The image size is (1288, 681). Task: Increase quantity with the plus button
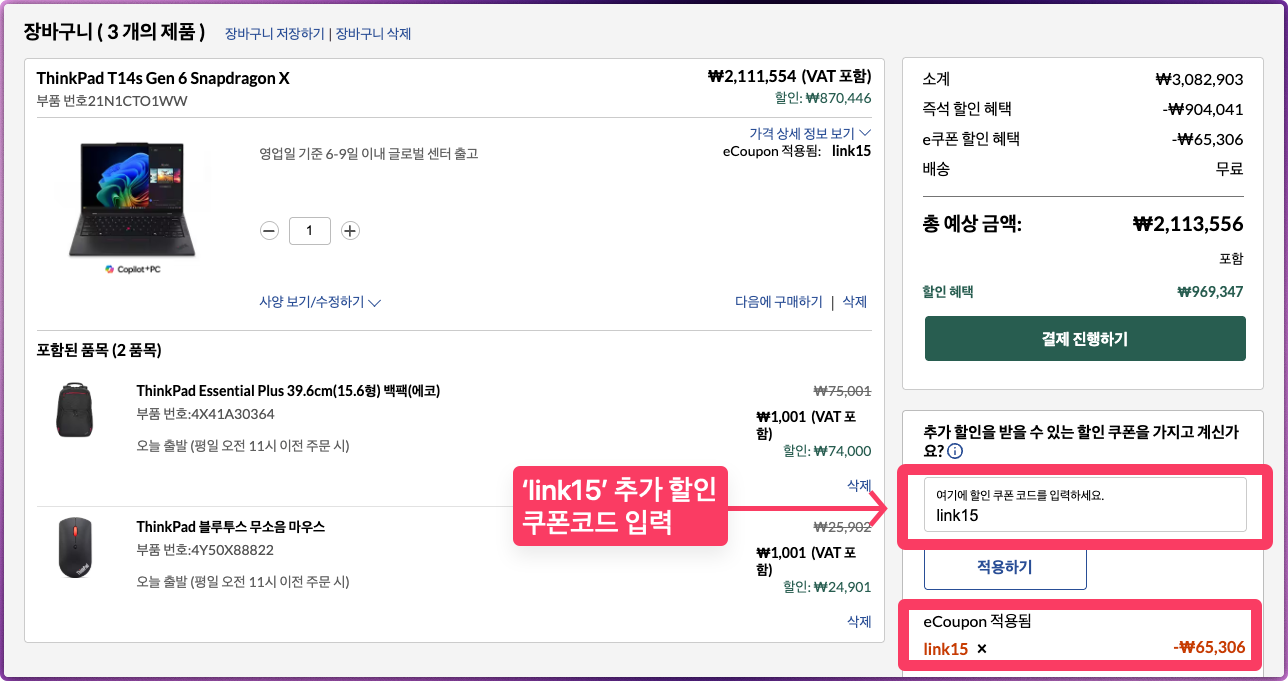coord(350,231)
